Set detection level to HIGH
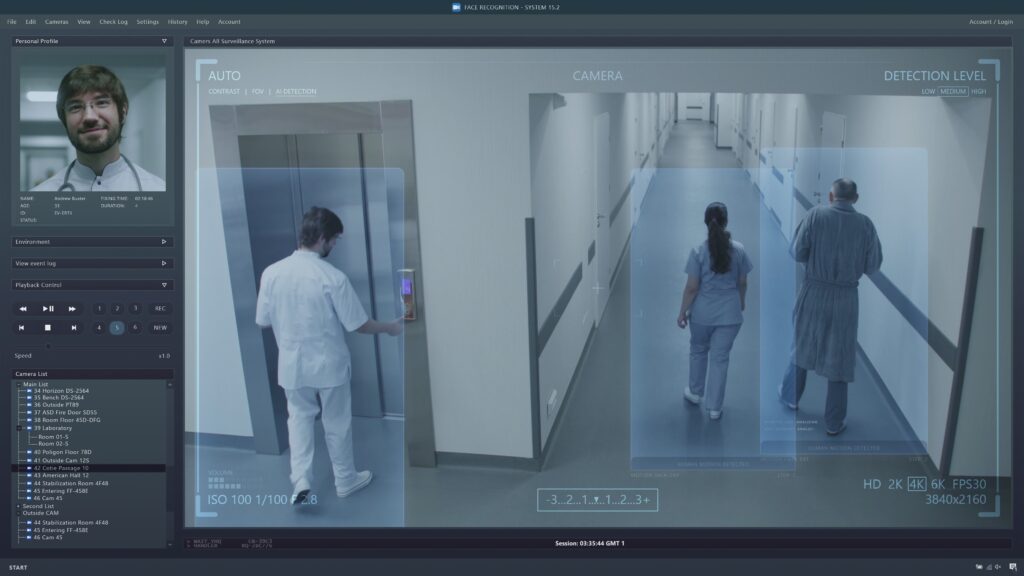Image resolution: width=1024 pixels, height=576 pixels. (x=981, y=89)
